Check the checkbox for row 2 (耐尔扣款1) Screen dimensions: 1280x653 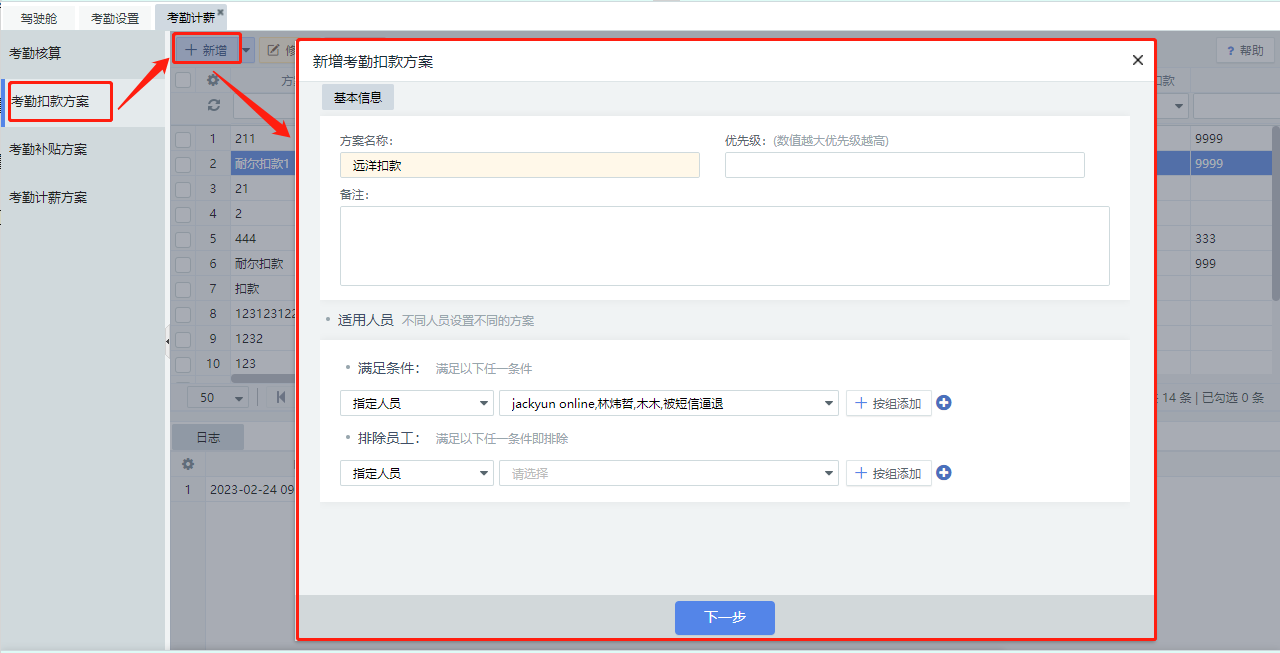click(x=183, y=164)
